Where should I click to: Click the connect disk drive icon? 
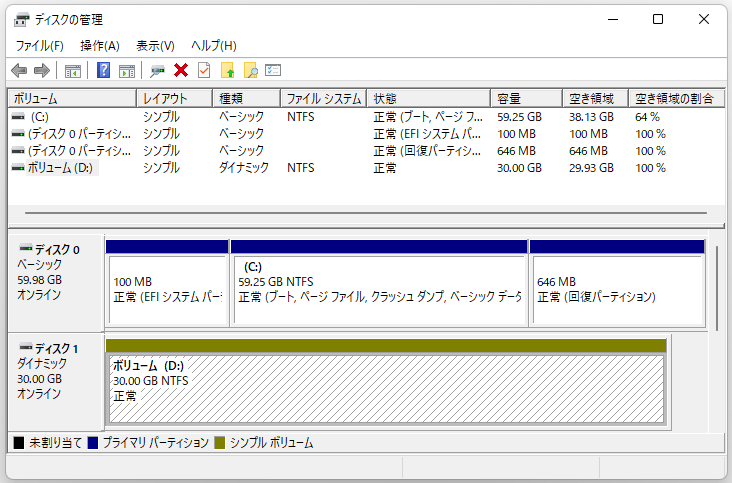[157, 71]
